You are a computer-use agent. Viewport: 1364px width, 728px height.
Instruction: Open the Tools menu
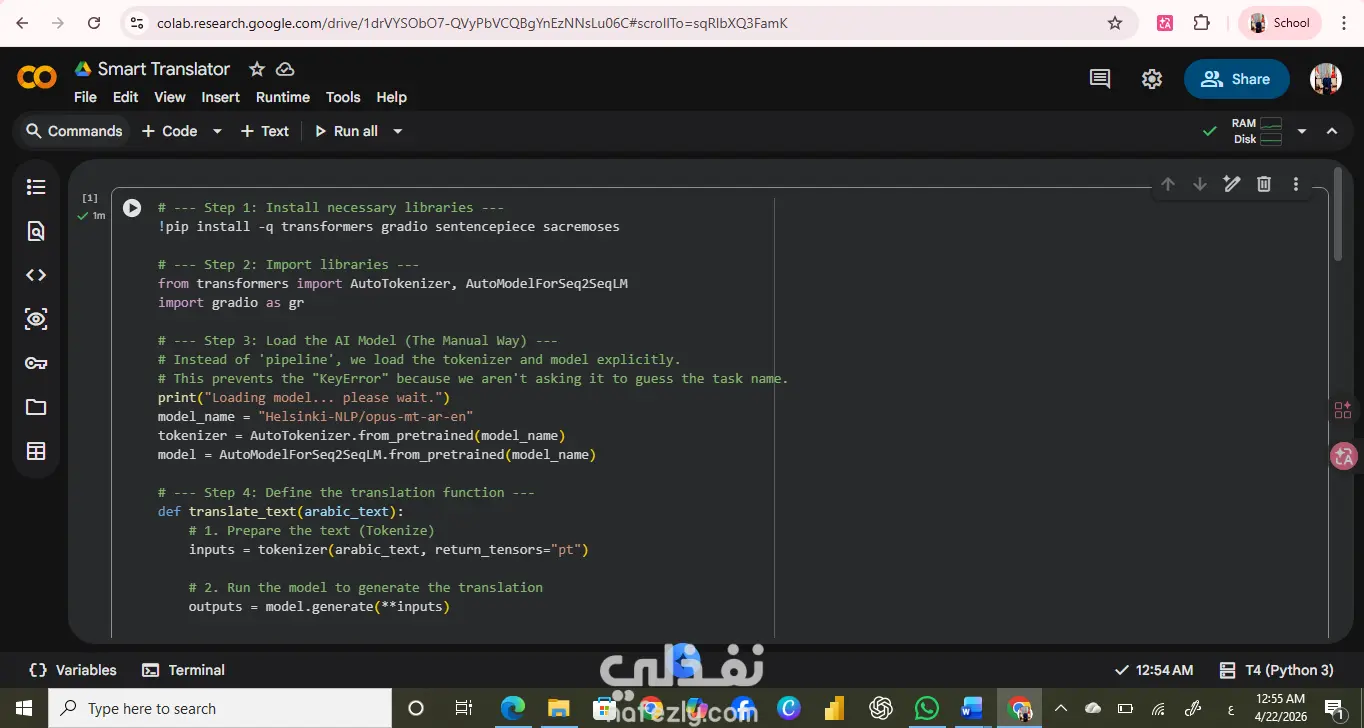click(x=343, y=97)
